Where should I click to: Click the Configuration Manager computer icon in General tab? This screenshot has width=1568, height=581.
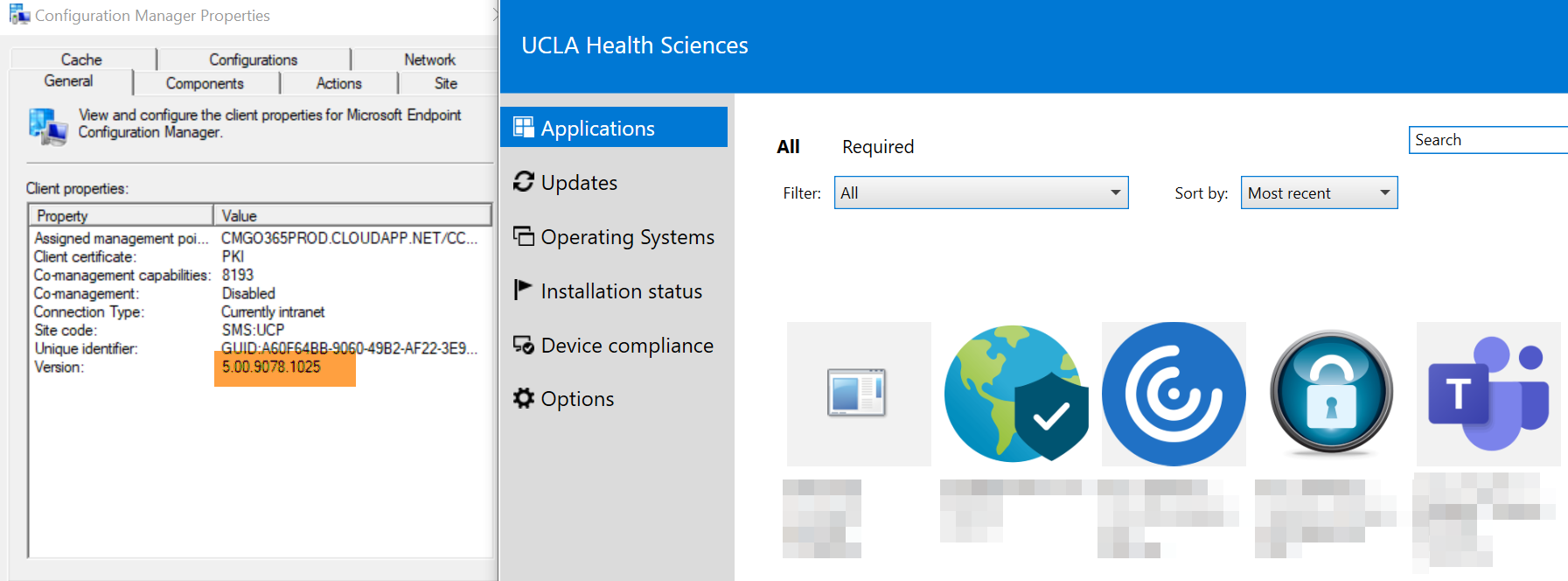point(48,126)
